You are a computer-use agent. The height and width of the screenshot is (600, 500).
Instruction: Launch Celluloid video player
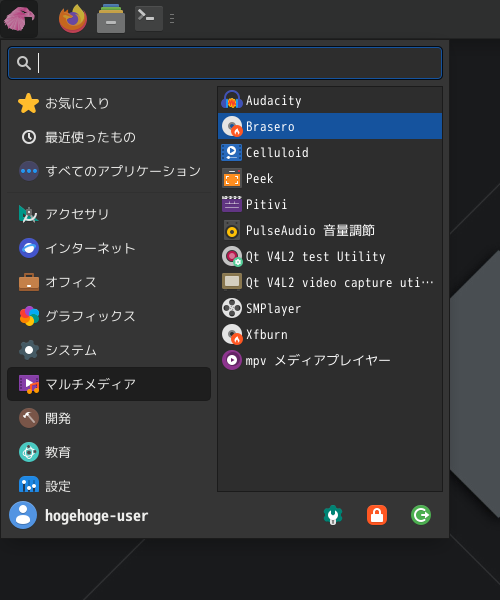click(x=330, y=152)
